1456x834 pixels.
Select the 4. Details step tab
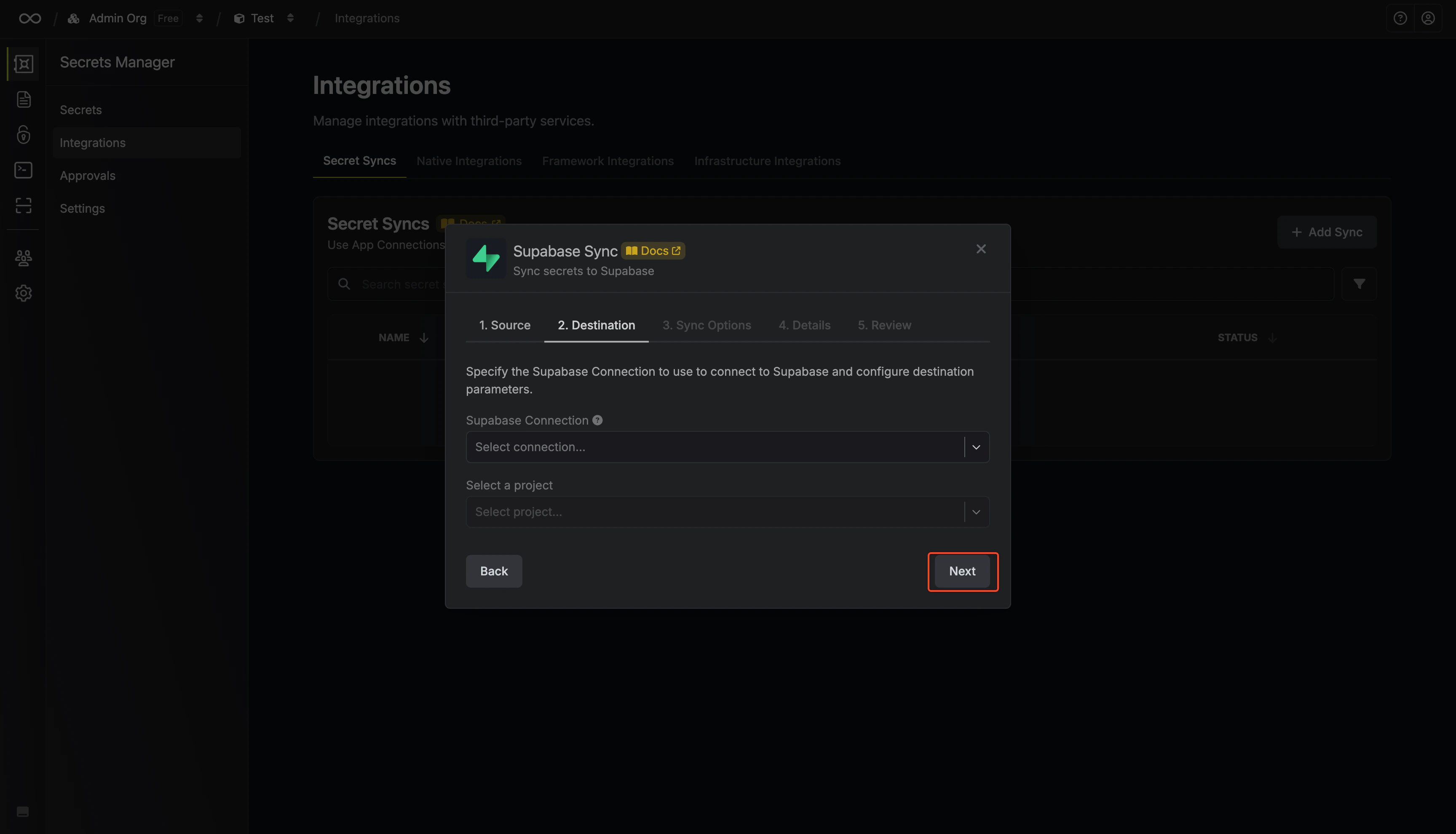804,325
